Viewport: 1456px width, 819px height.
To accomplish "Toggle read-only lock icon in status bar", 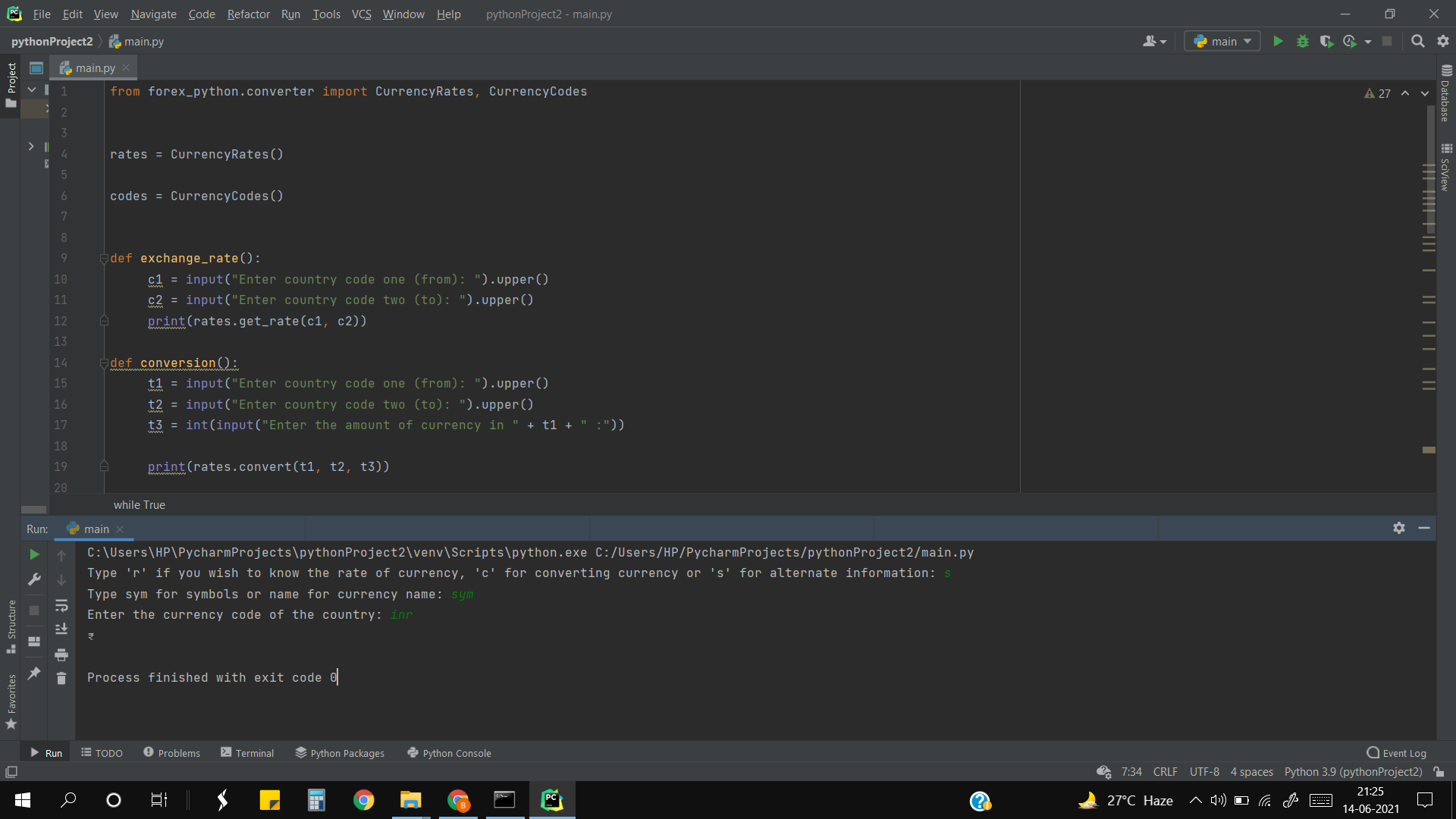I will tap(1439, 772).
